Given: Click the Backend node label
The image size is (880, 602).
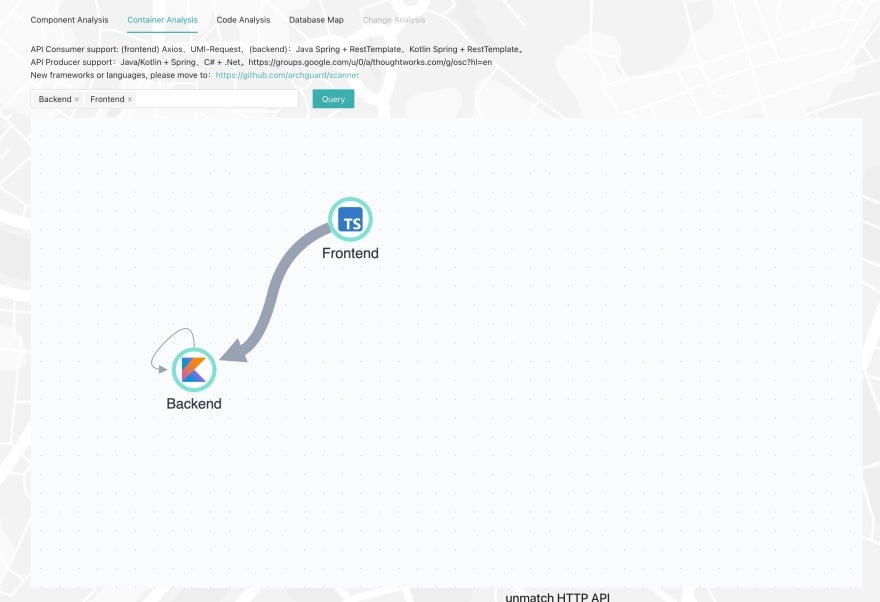Looking at the screenshot, I should pos(194,403).
